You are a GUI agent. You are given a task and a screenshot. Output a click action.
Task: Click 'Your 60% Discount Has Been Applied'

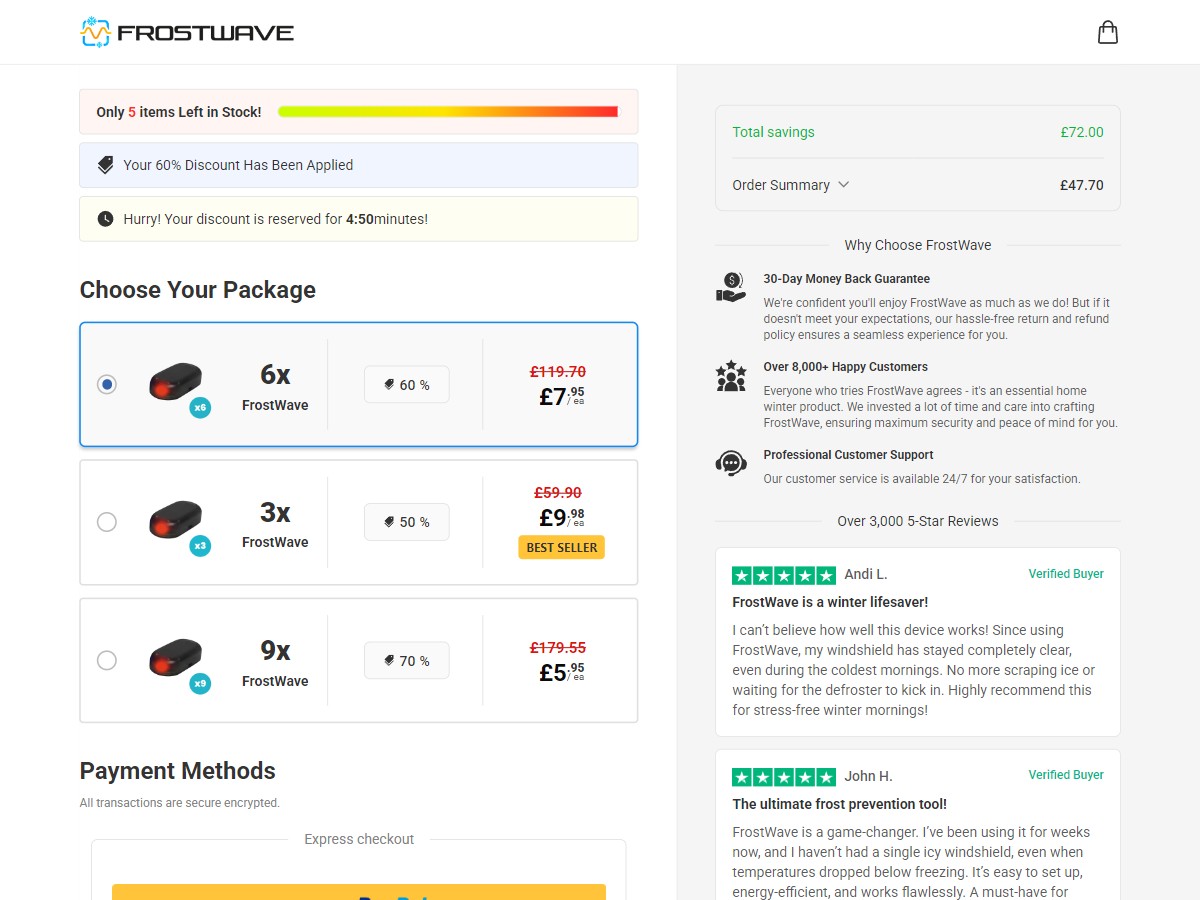pos(238,165)
